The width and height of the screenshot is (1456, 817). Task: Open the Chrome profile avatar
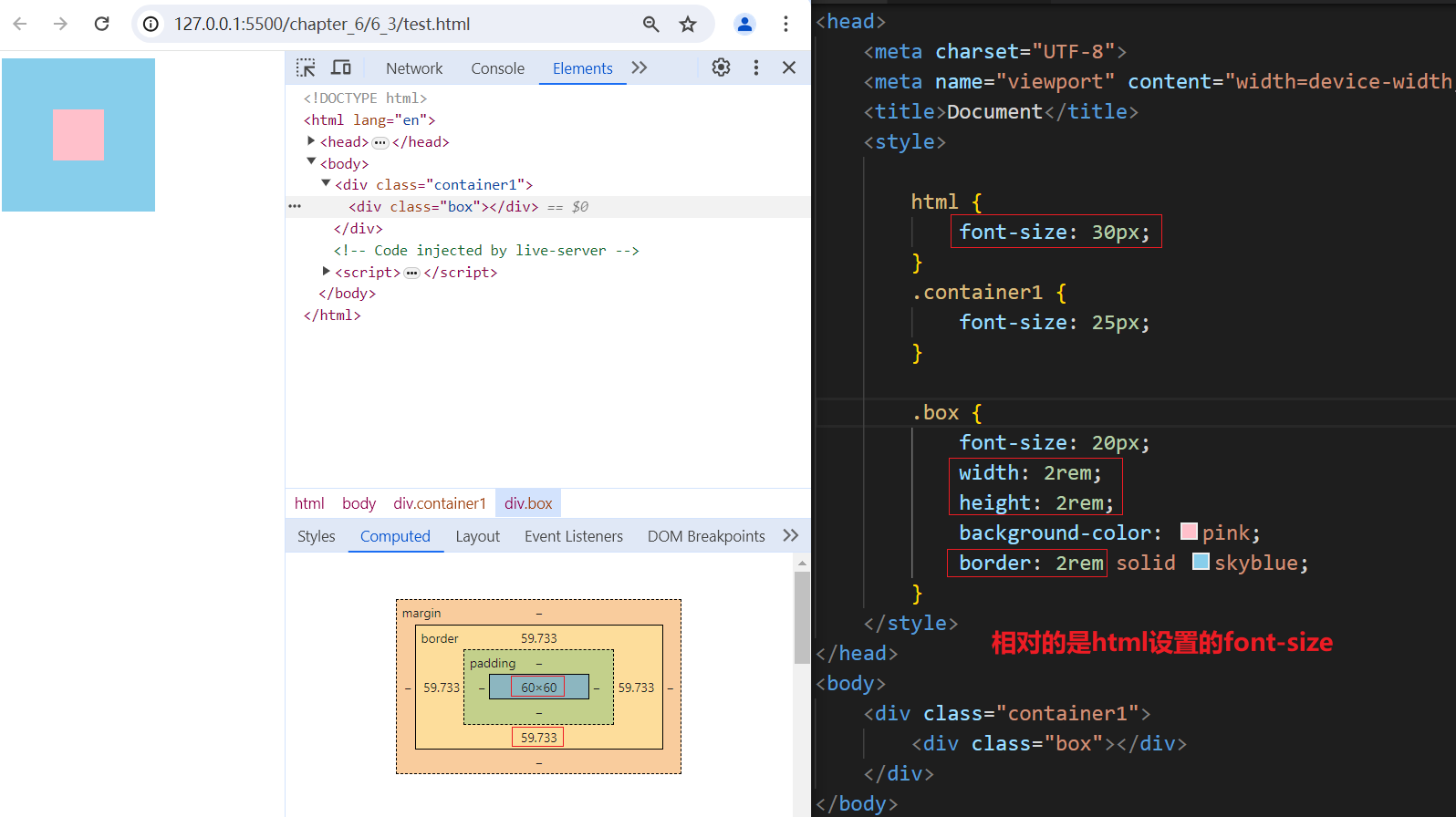click(744, 24)
